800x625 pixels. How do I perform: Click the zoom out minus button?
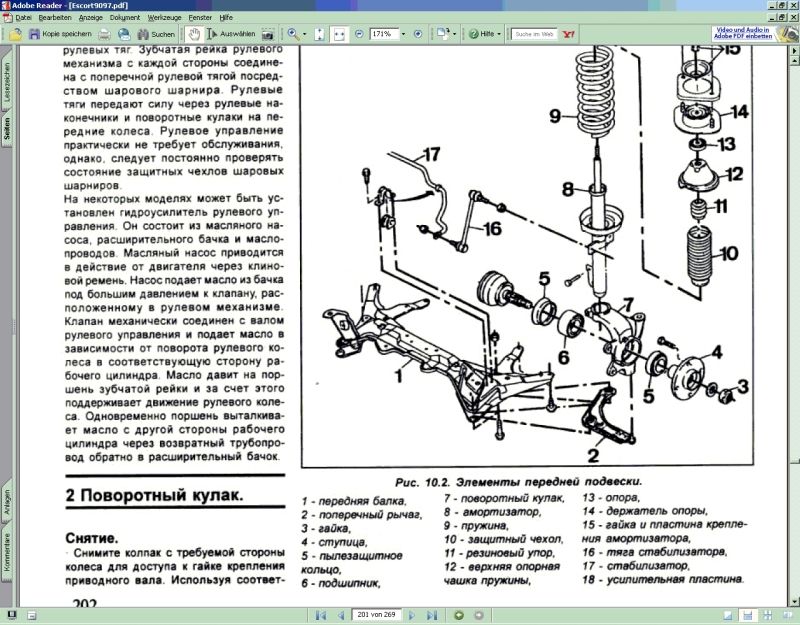[x=359, y=34]
